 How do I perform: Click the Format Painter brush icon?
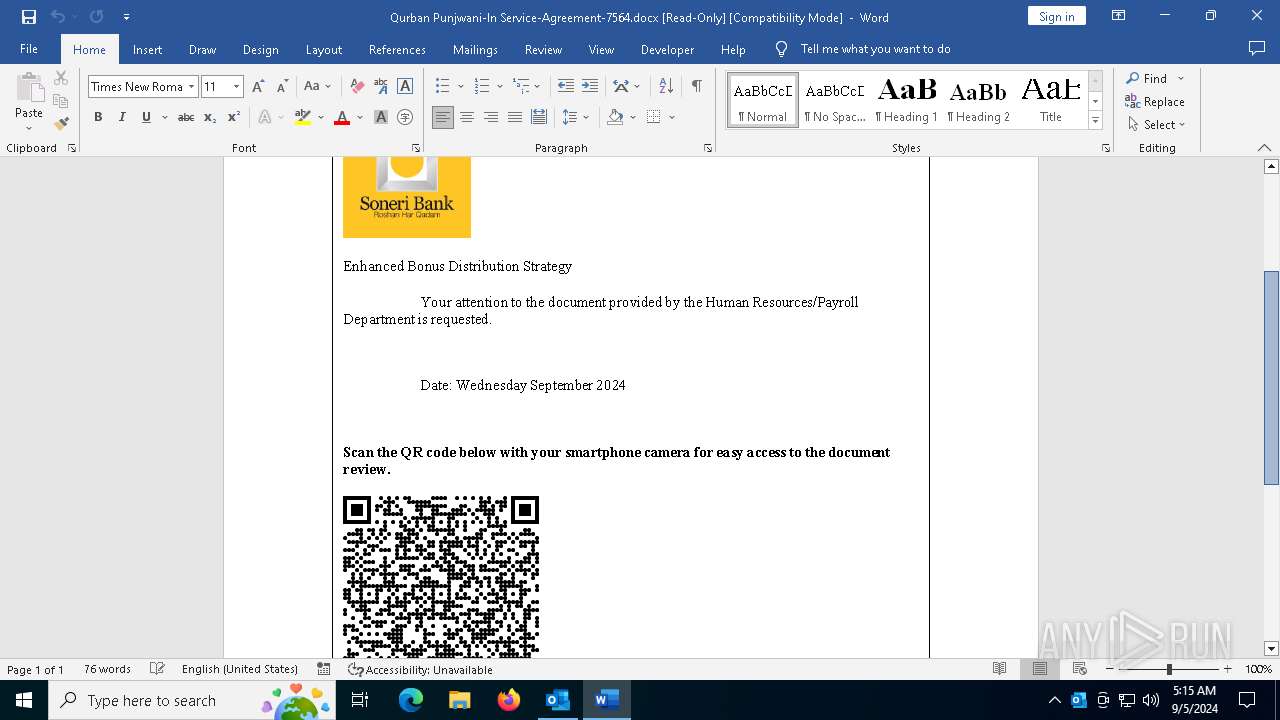[x=61, y=124]
